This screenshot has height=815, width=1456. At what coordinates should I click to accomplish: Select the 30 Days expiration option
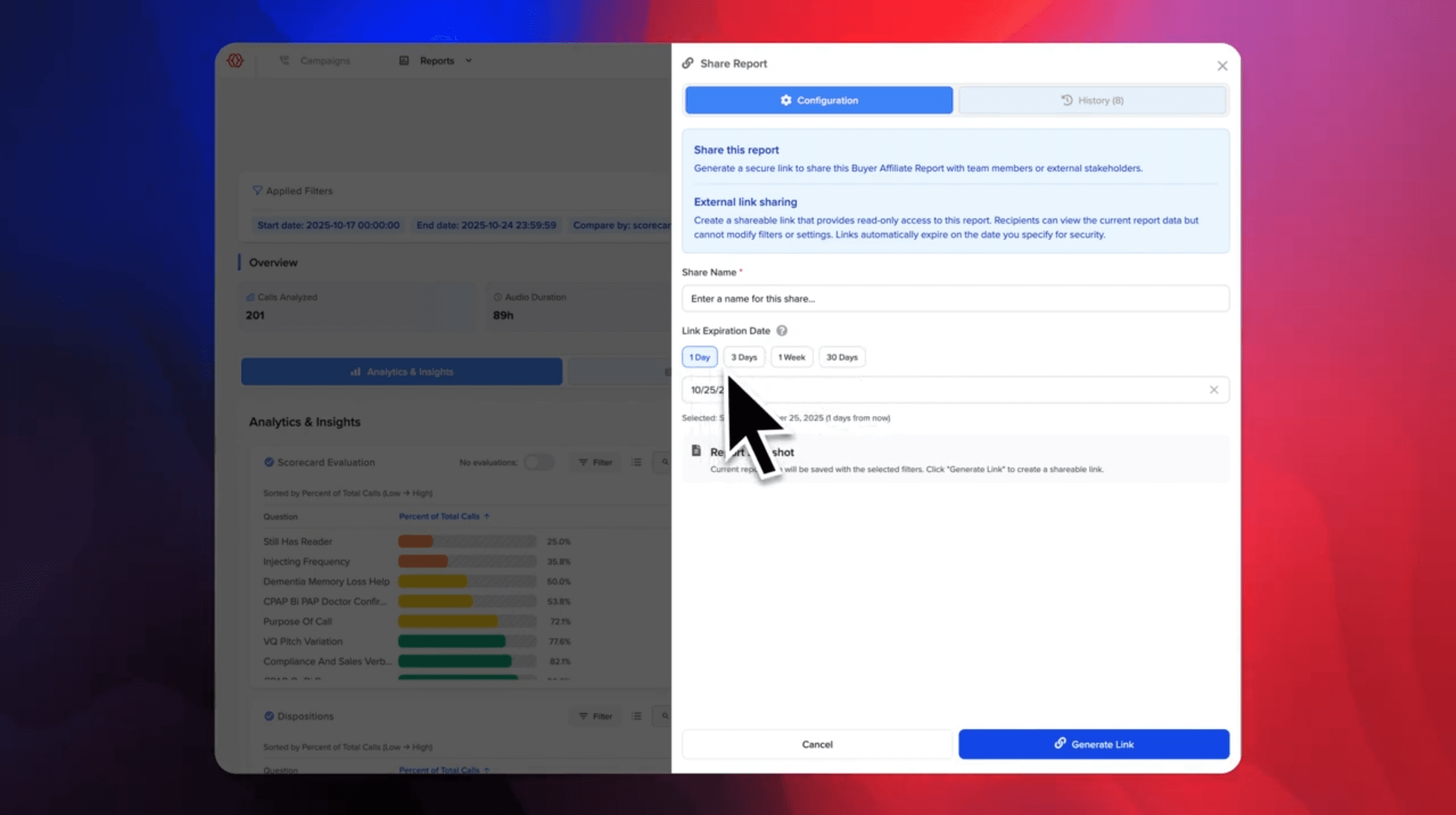click(x=841, y=357)
